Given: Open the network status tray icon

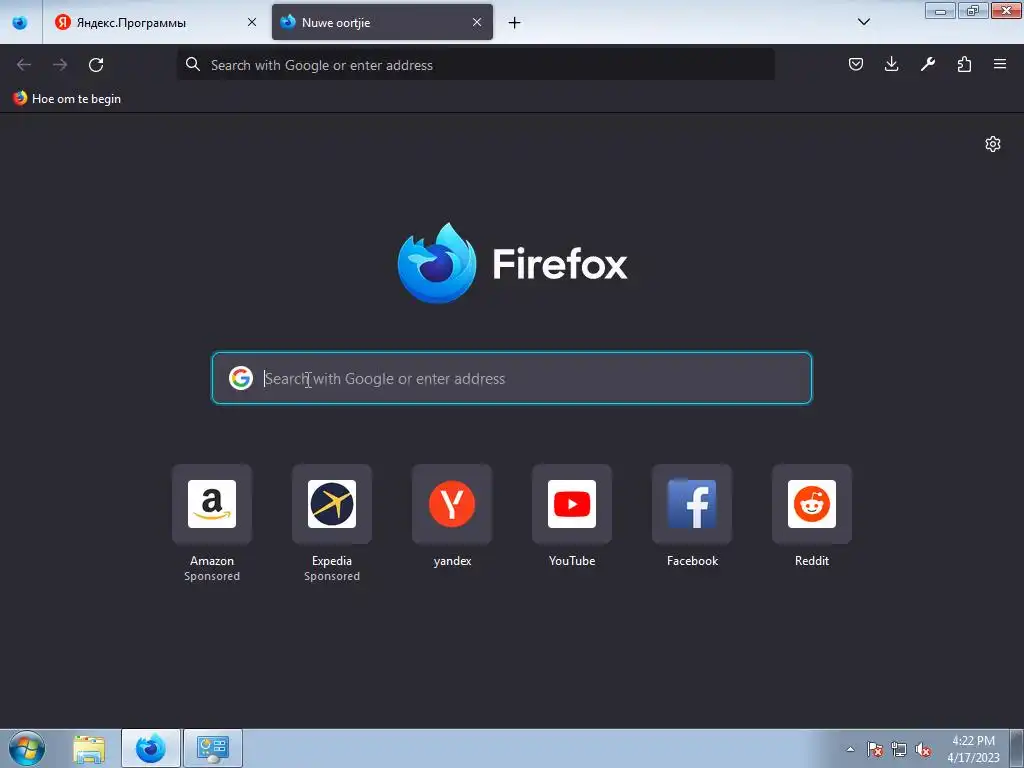Looking at the screenshot, I should (899, 749).
